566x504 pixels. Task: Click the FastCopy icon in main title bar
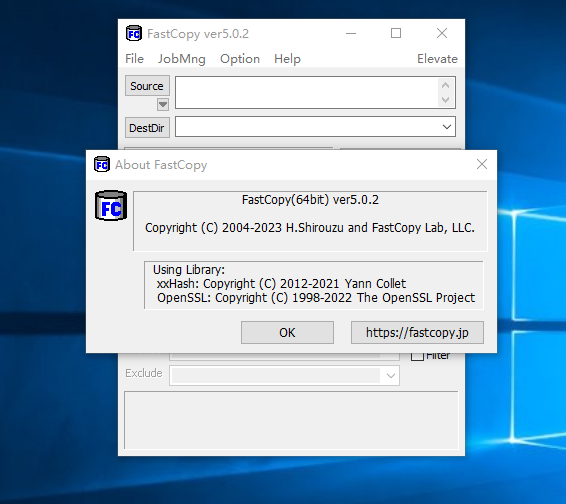tap(134, 34)
